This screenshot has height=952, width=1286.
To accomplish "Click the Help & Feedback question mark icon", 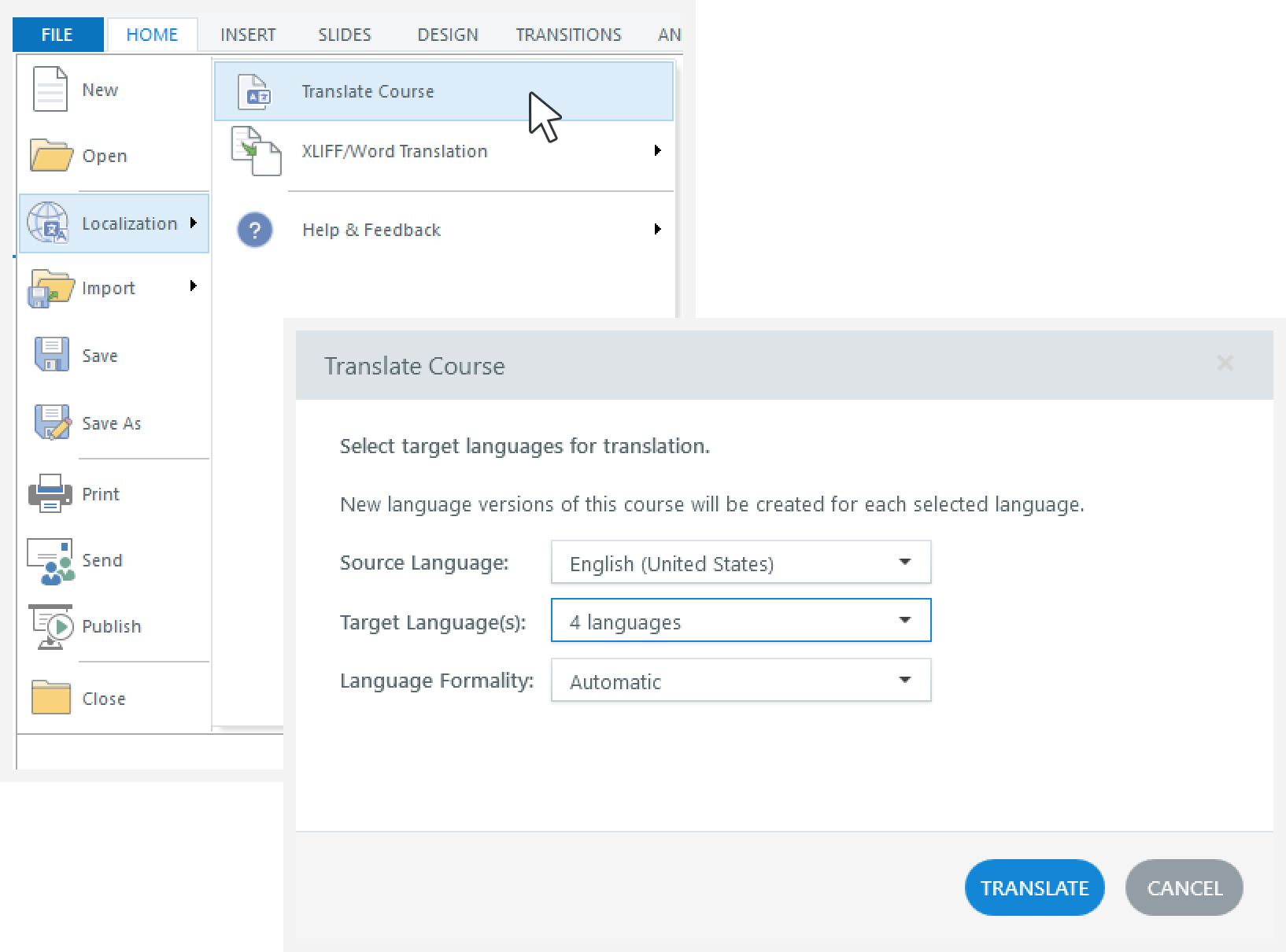I will pyautogui.click(x=253, y=229).
